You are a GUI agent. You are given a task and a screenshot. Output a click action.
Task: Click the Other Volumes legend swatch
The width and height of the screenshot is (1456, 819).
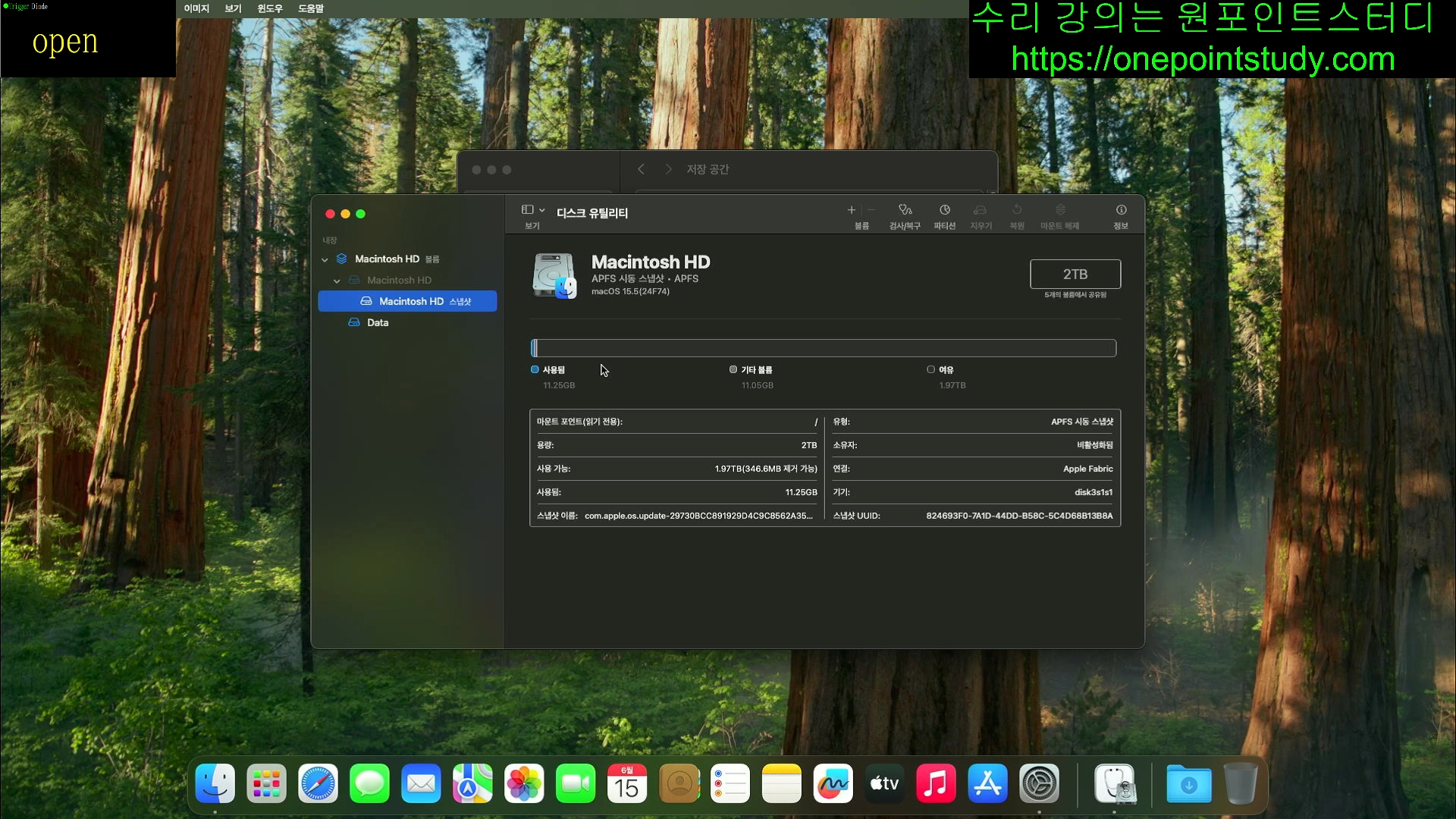tap(733, 369)
